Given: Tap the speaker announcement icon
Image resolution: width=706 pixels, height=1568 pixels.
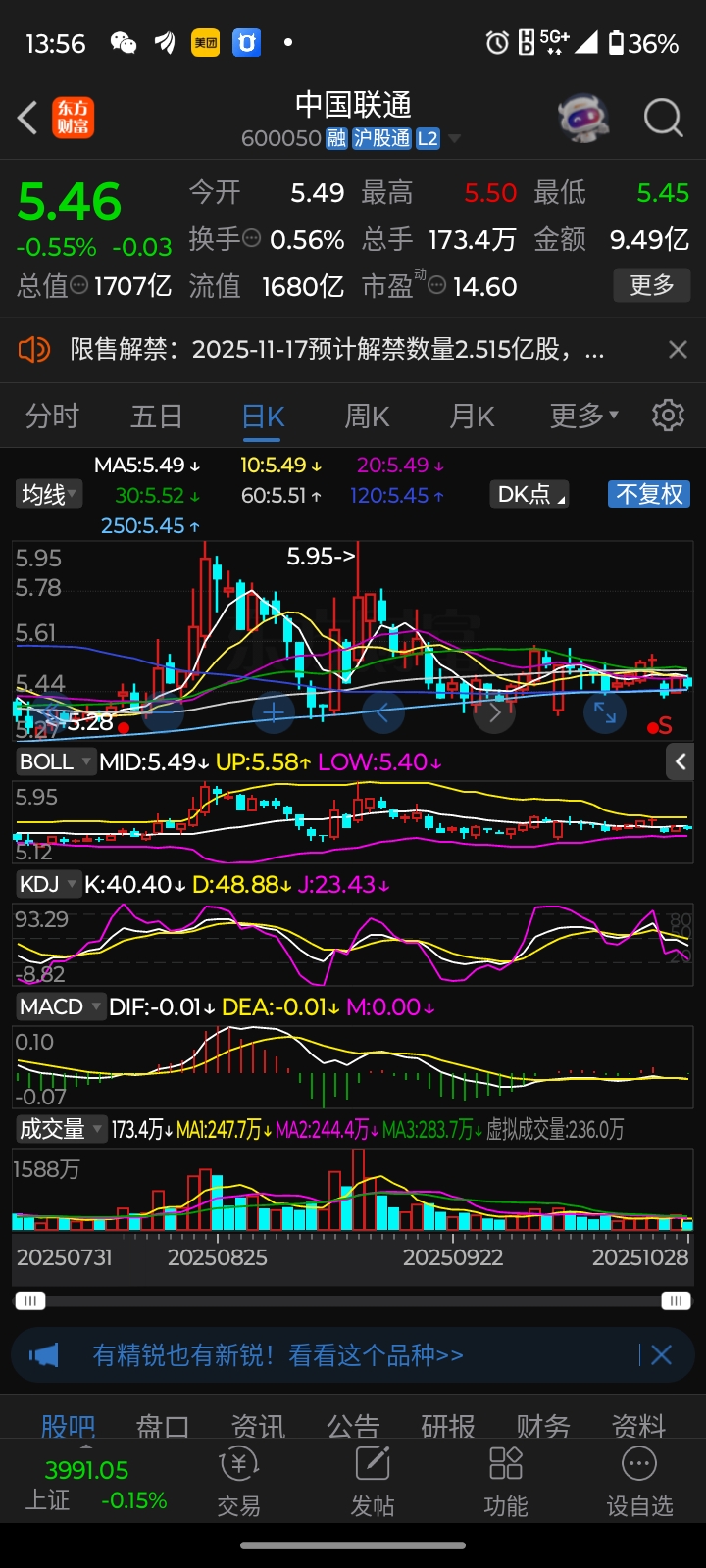Looking at the screenshot, I should tap(34, 349).
